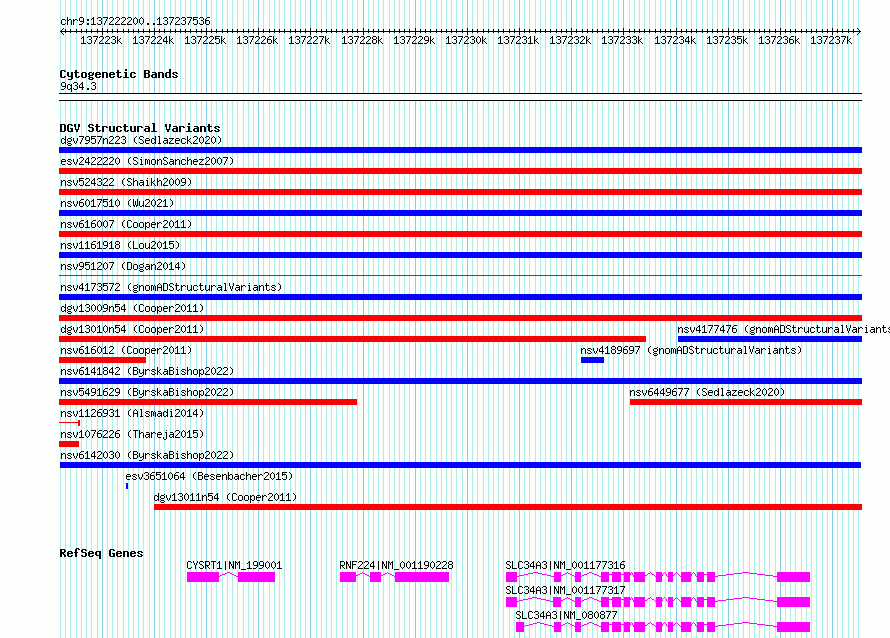Viewport: 890px width, 638px height.
Task: Click the blue bar of dgv7957n223
Action: point(460,150)
